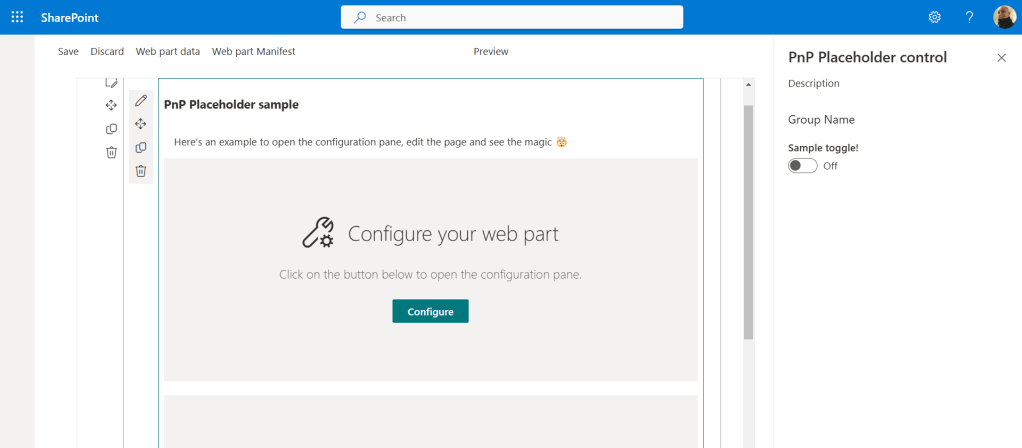This screenshot has width=1022, height=448.
Task: Open Web part Manifest menu item
Action: pos(253,51)
